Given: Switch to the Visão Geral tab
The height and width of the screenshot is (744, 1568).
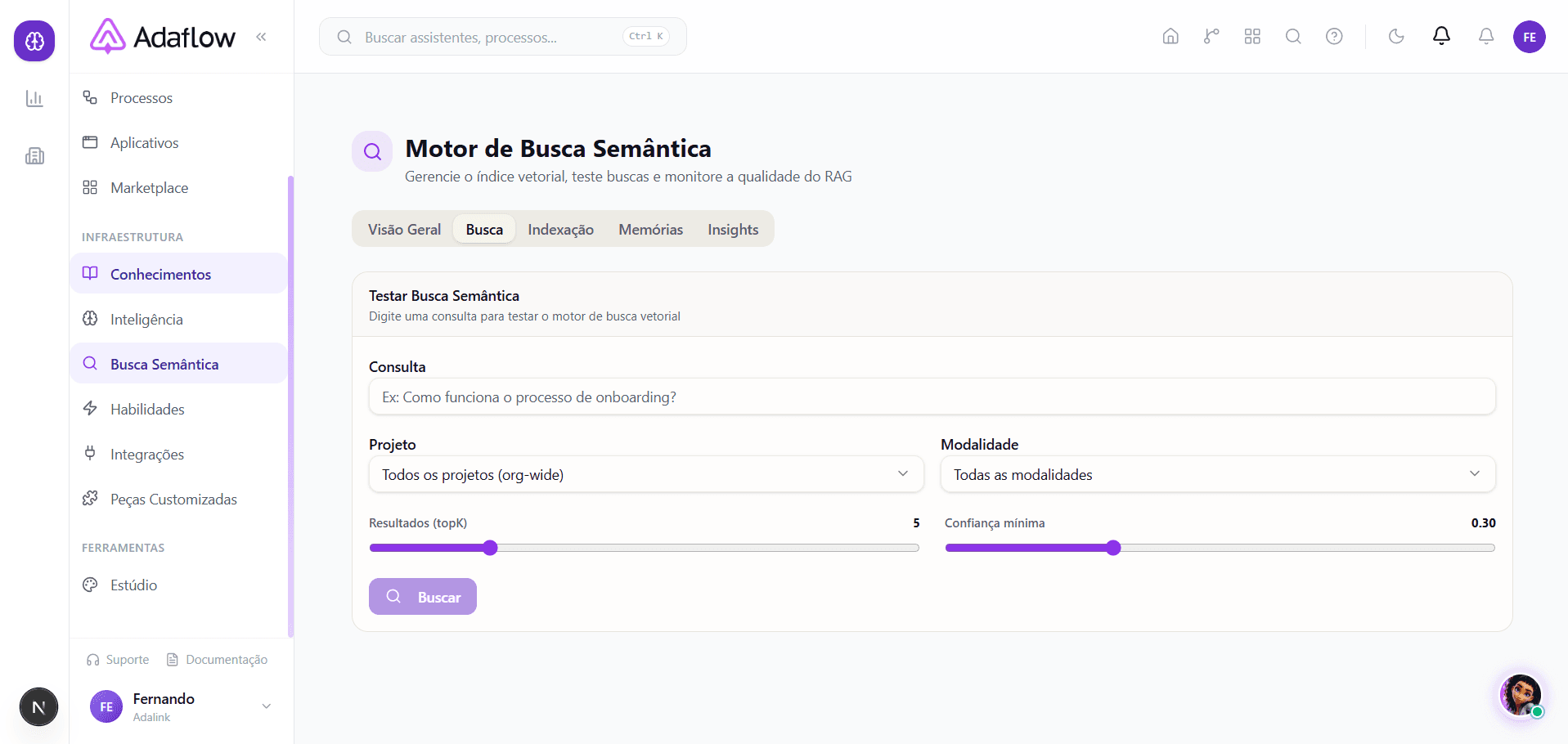Looking at the screenshot, I should coord(404,230).
